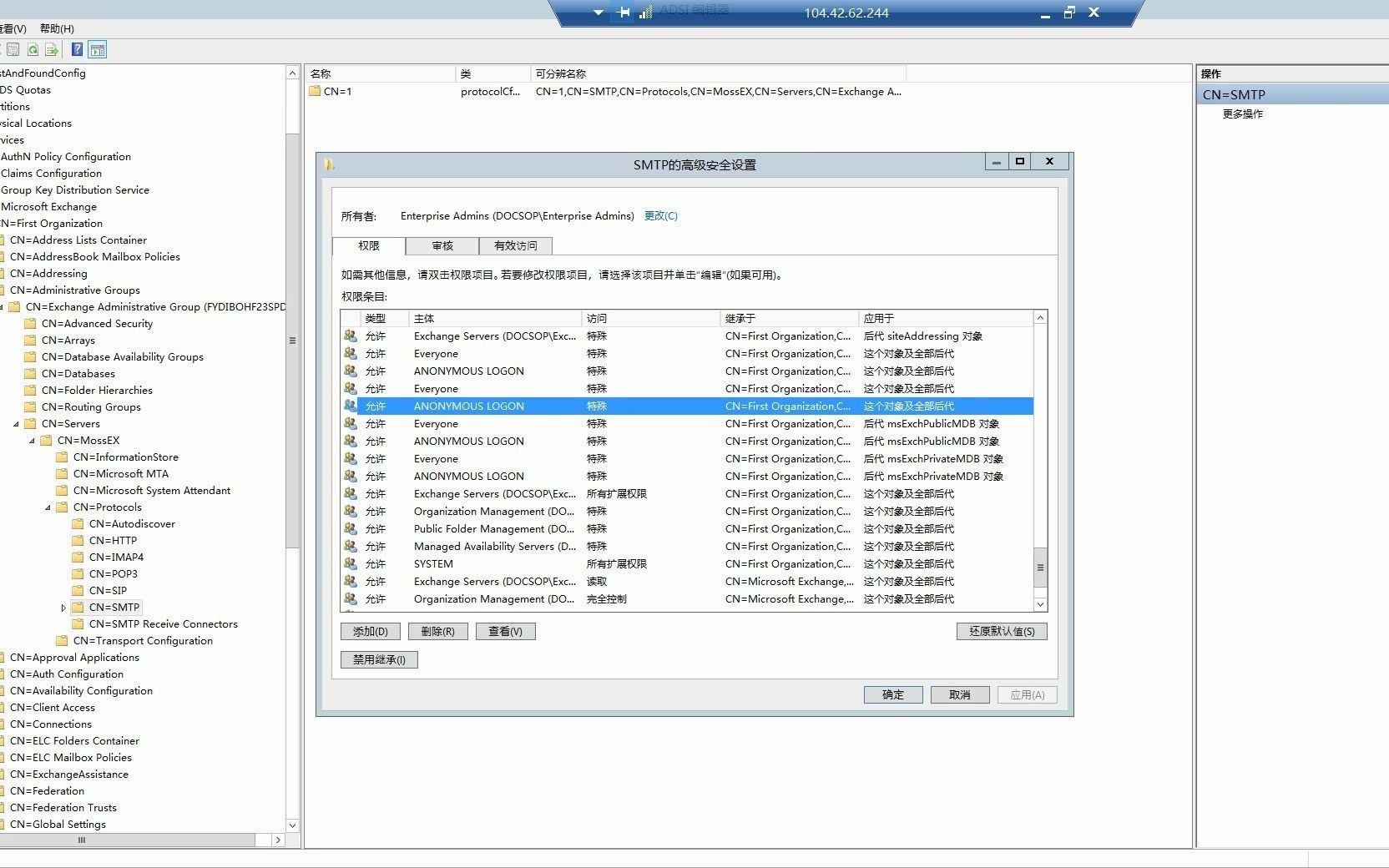
Task: Click the CN=Advanced Security folder icon
Action: coord(30,323)
